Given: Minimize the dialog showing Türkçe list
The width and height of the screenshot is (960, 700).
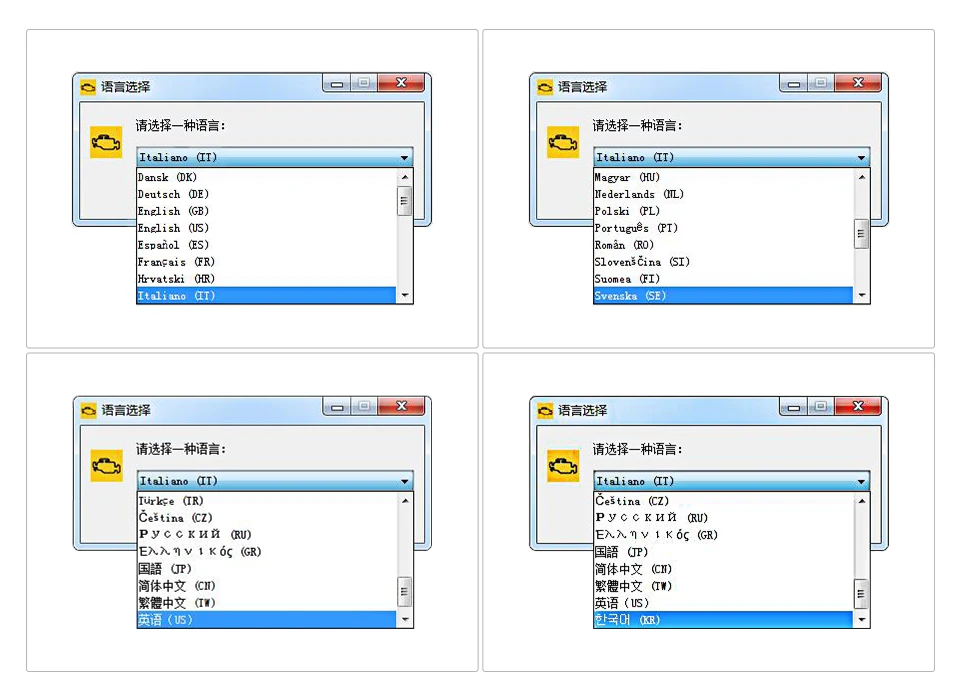Looking at the screenshot, I should pos(337,407).
